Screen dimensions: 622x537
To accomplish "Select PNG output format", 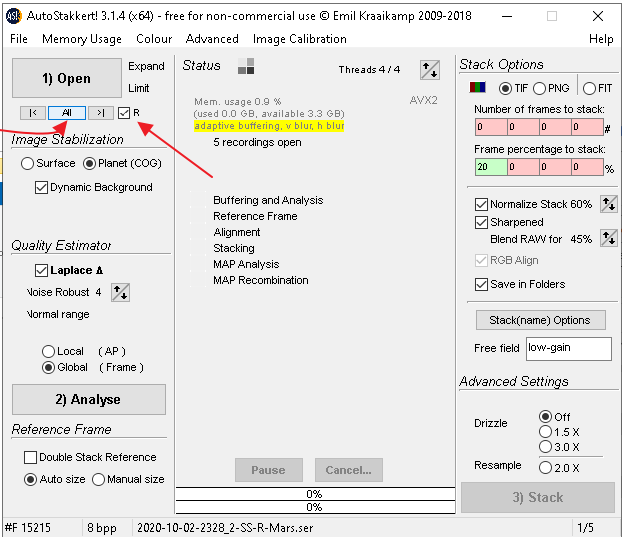I will (x=540, y=88).
